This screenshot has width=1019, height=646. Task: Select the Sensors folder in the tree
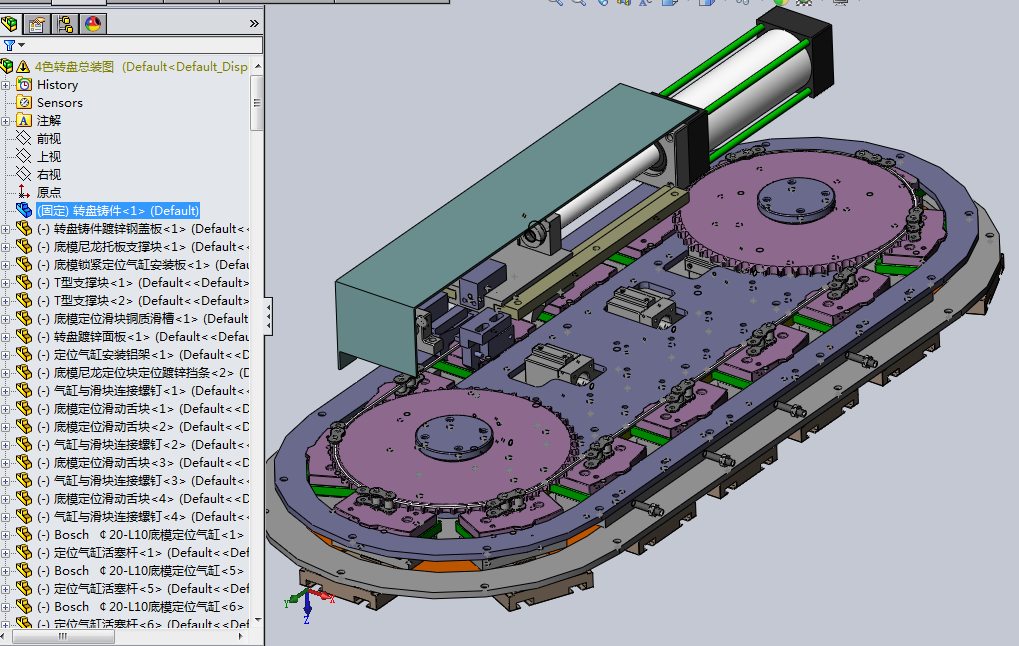[x=59, y=103]
